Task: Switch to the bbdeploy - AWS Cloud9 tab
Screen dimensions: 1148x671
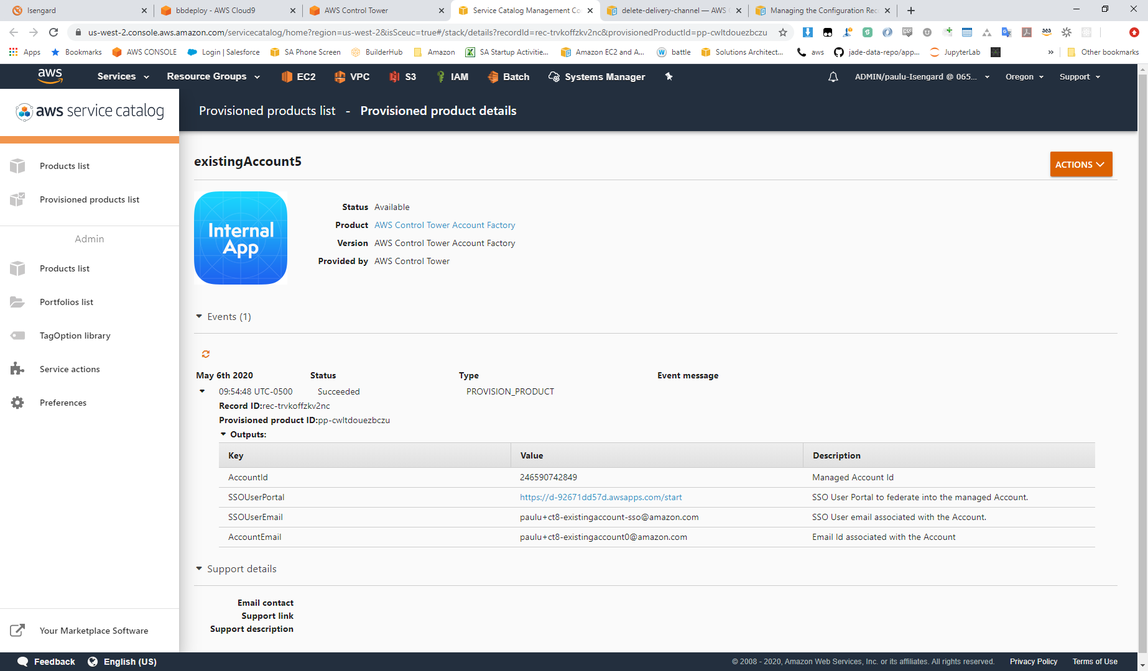Action: click(x=228, y=10)
